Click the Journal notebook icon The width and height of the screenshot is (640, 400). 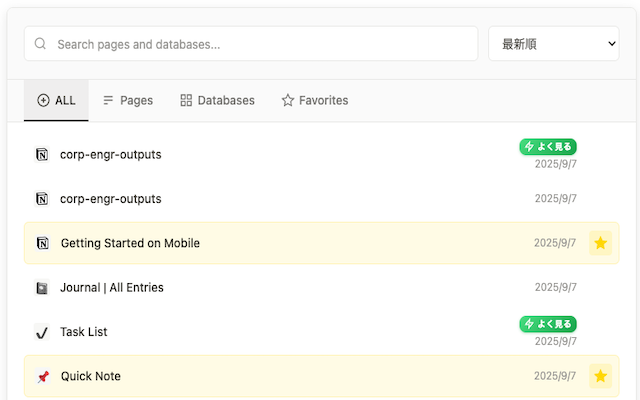pyautogui.click(x=42, y=288)
